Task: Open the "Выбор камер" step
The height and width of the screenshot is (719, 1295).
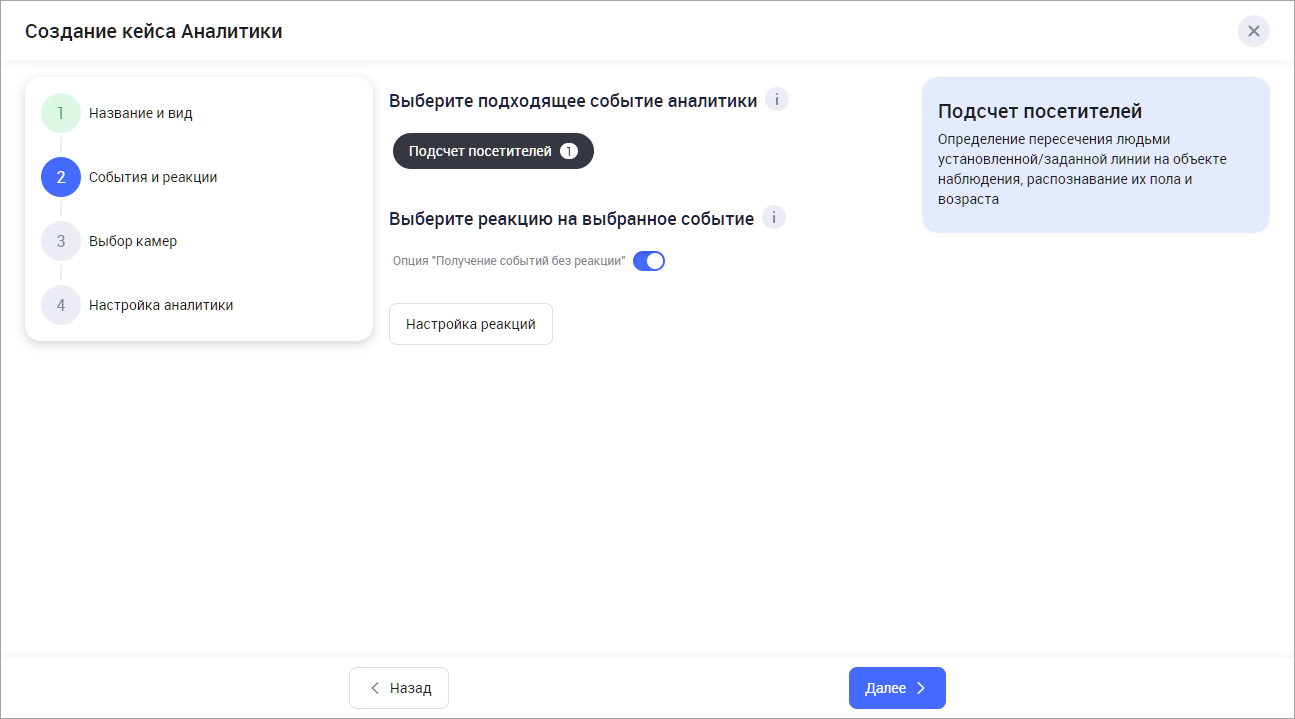Action: pyautogui.click(x=132, y=241)
